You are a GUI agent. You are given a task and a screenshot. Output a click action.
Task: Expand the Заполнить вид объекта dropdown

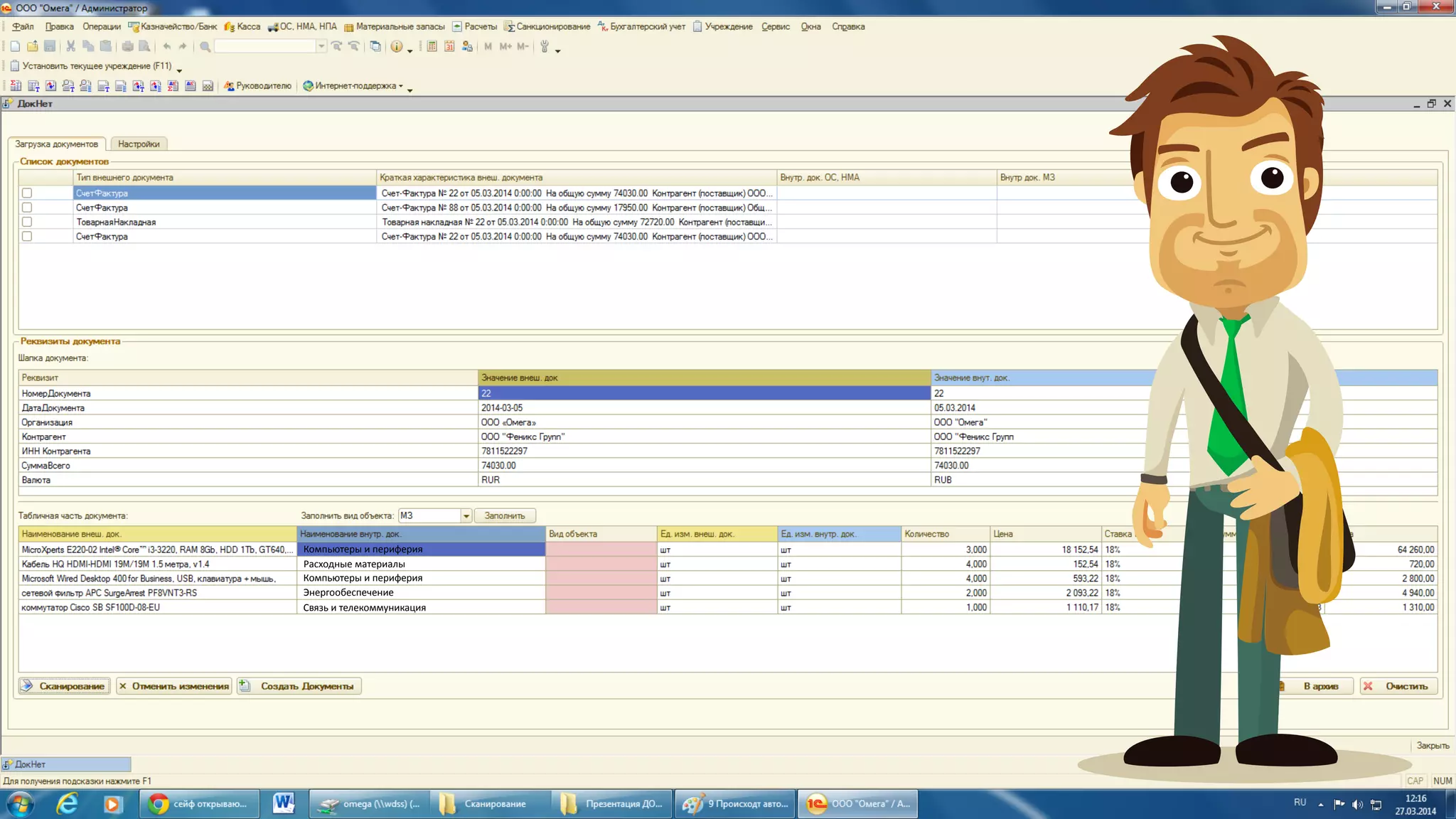pyautogui.click(x=466, y=516)
